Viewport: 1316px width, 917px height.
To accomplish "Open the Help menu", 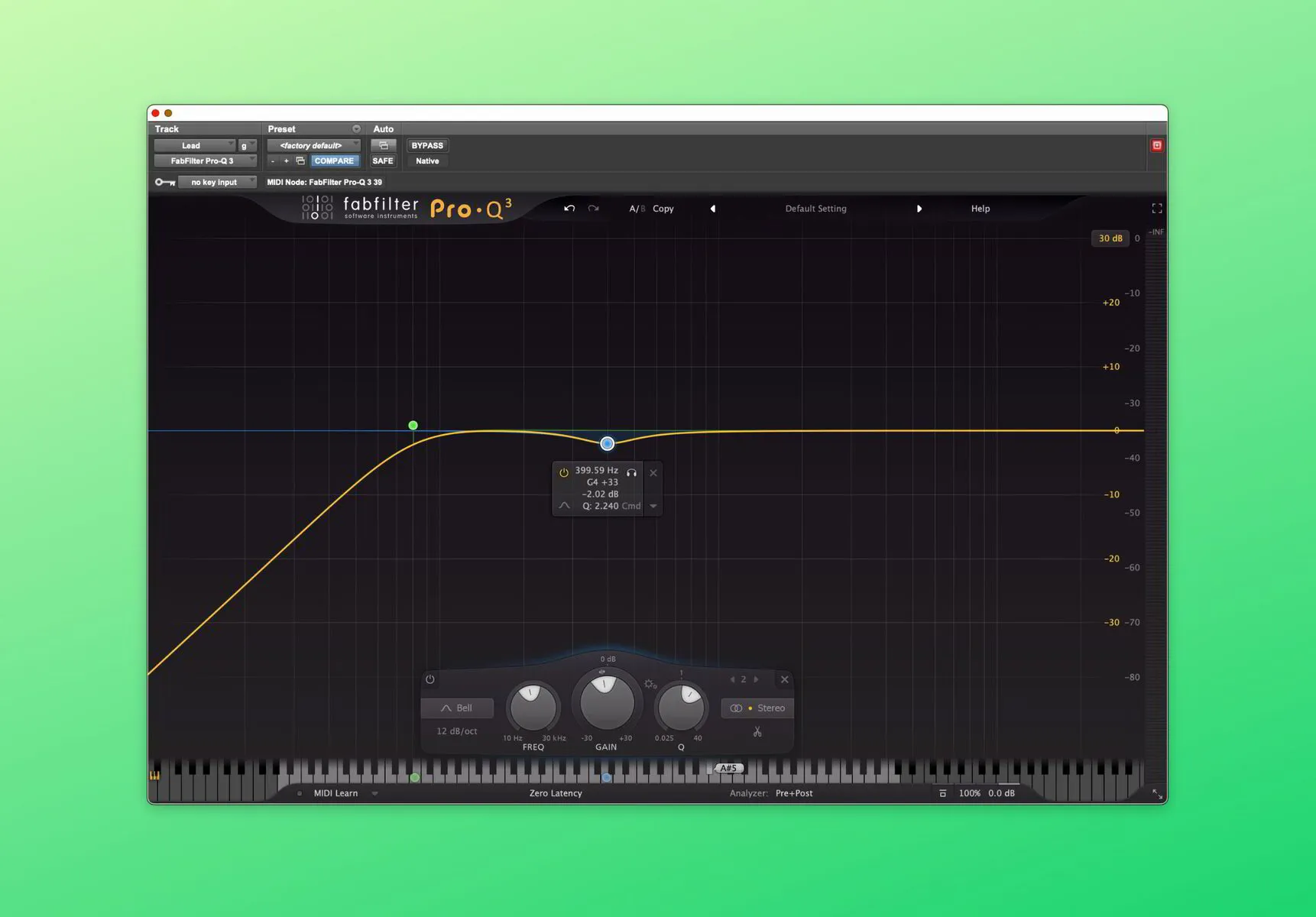I will tap(981, 209).
